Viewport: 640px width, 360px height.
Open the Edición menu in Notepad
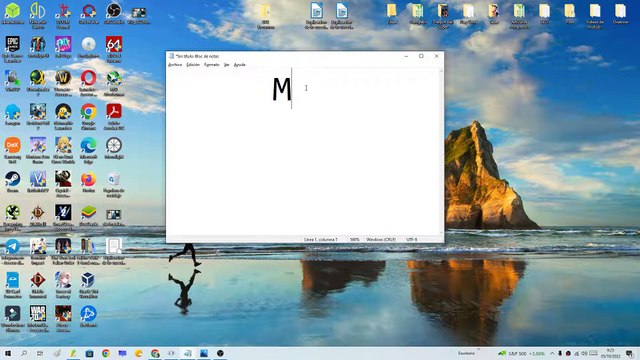tap(193, 65)
